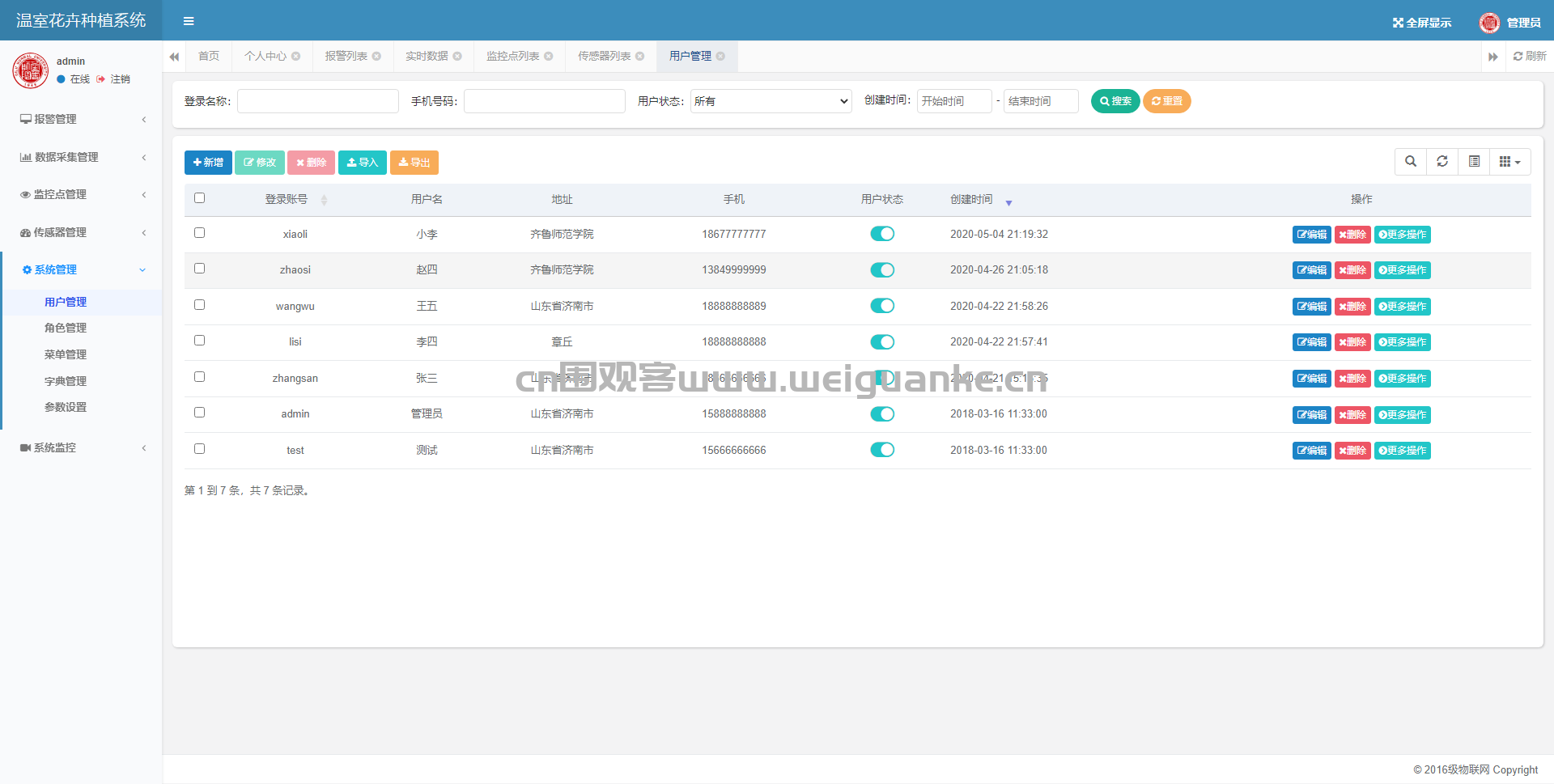Open 更多操作 for wangwu row
Image resolution: width=1554 pixels, height=784 pixels.
(1403, 307)
